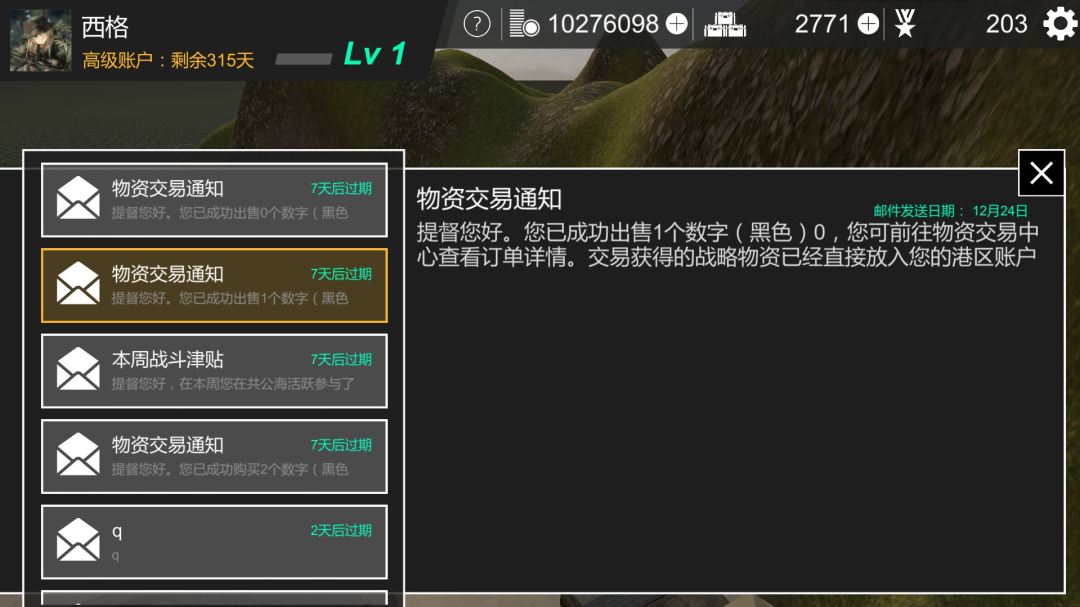Click envelope icon of the q mail
Image resolution: width=1080 pixels, height=607 pixels.
78,539
